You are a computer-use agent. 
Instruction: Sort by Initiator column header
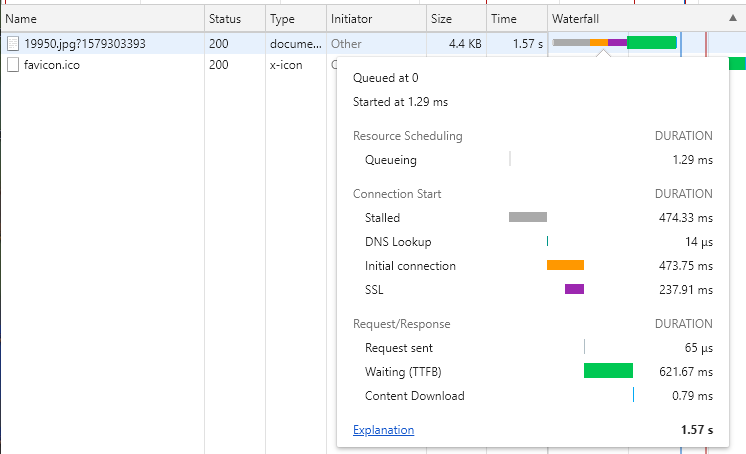pos(376,19)
